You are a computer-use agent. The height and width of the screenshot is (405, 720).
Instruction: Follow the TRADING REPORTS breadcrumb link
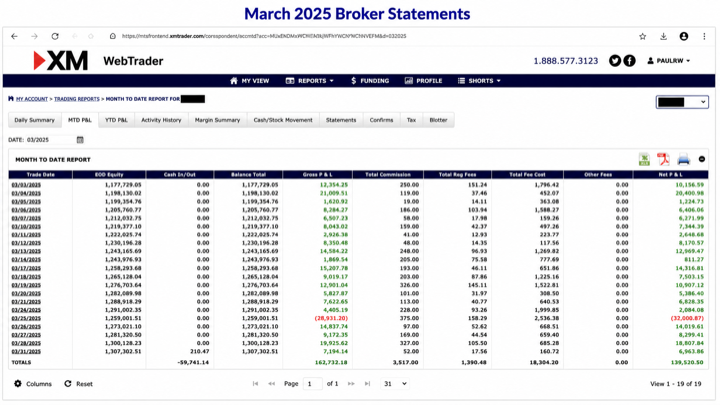coord(77,99)
